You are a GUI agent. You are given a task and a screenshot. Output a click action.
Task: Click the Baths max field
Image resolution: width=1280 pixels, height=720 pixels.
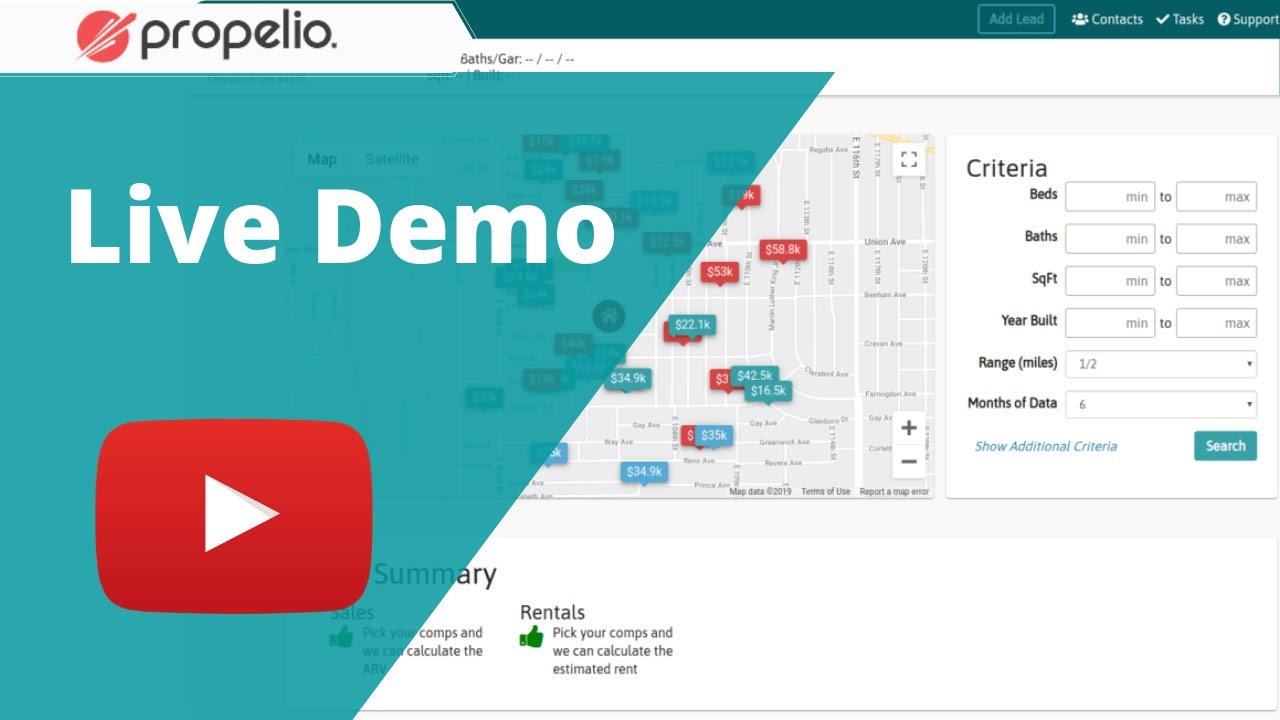pos(1216,239)
